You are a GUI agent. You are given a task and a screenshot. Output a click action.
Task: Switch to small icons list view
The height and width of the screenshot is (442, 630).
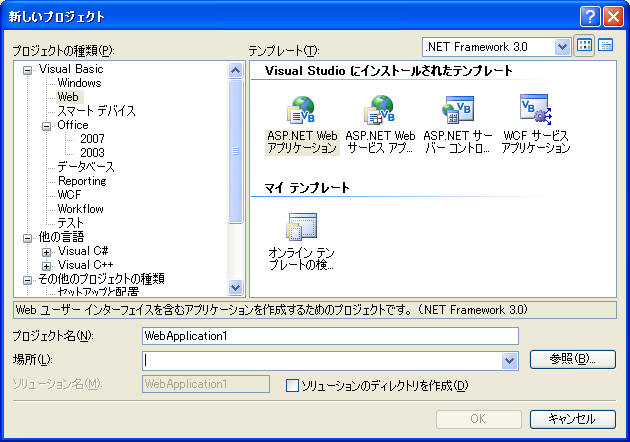(x=605, y=46)
